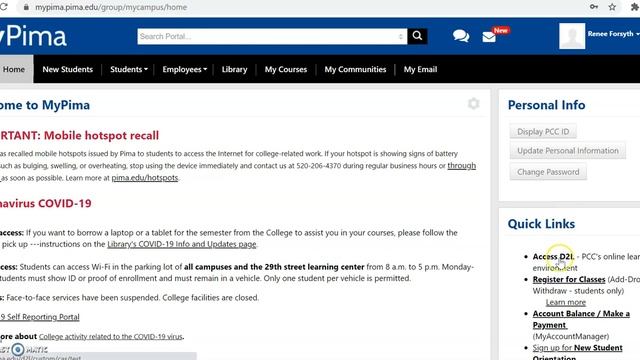Click the bookmark star icon
Screen dimensions: 640x360
[x=612, y=7]
